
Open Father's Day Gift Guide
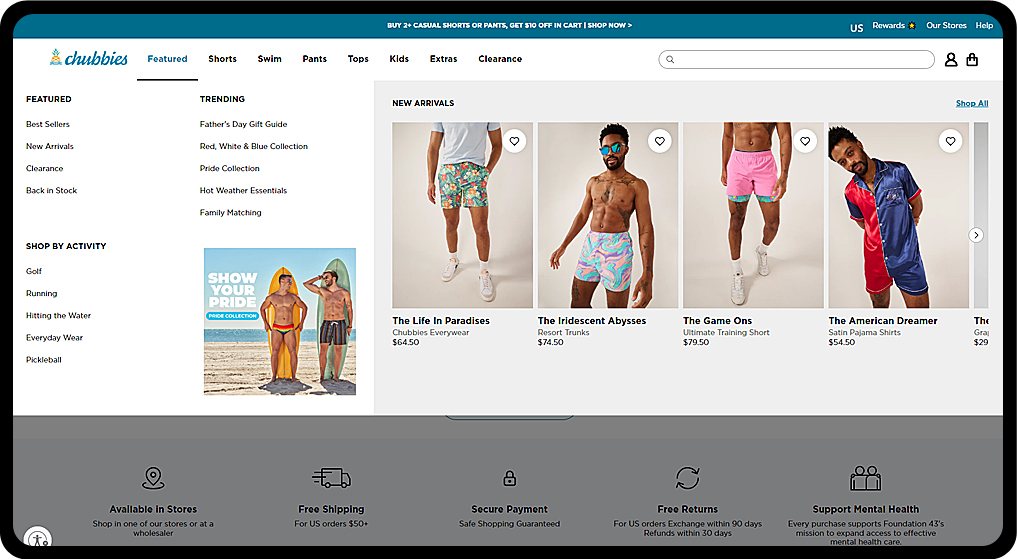coord(243,124)
